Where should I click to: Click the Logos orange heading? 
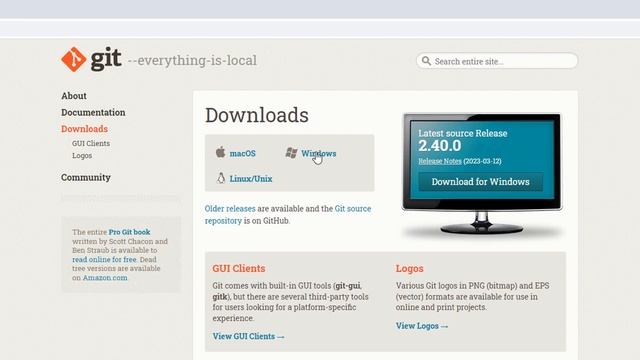coord(409,269)
